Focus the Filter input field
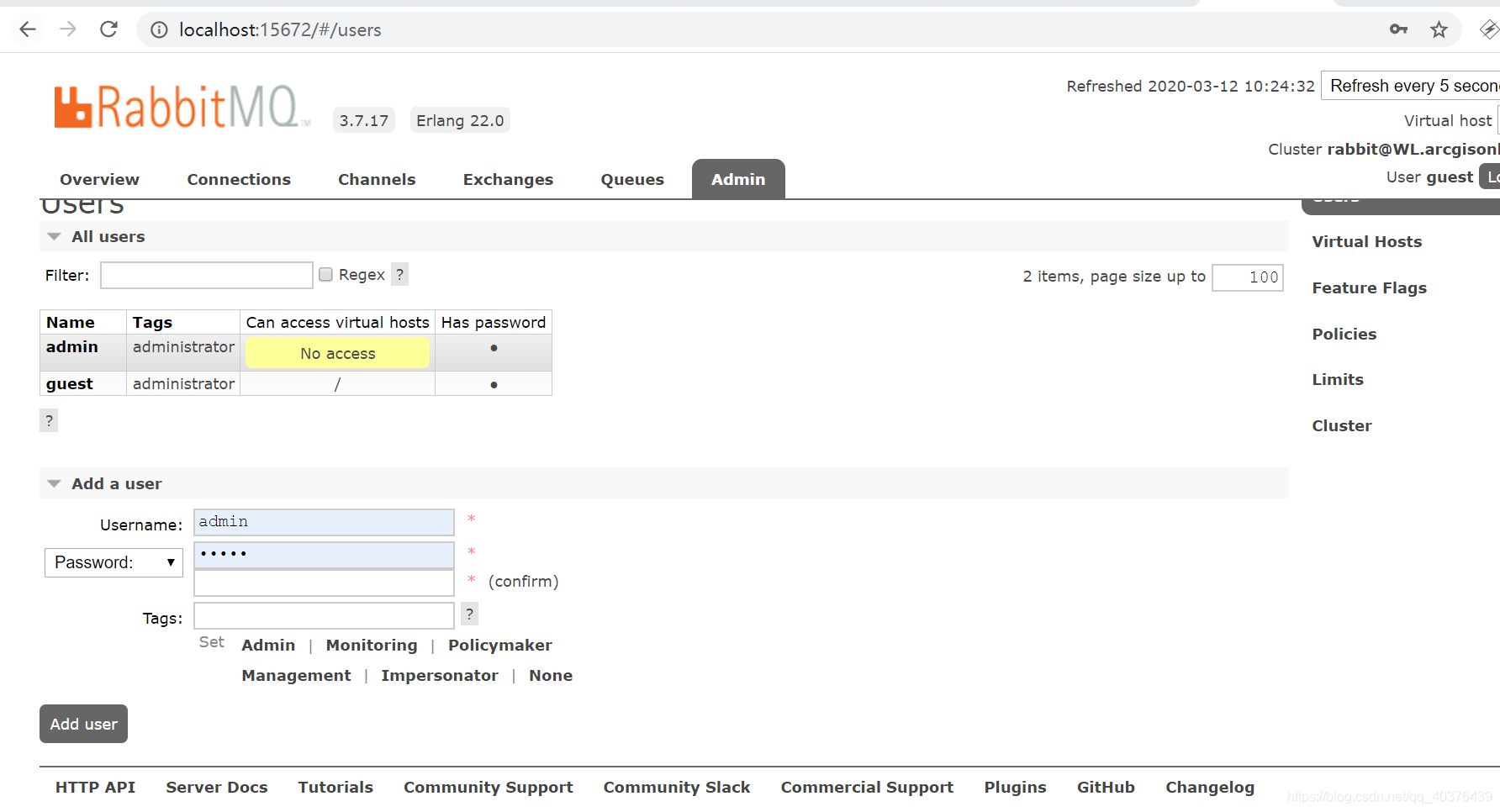The width and height of the screenshot is (1500, 812). tap(207, 275)
